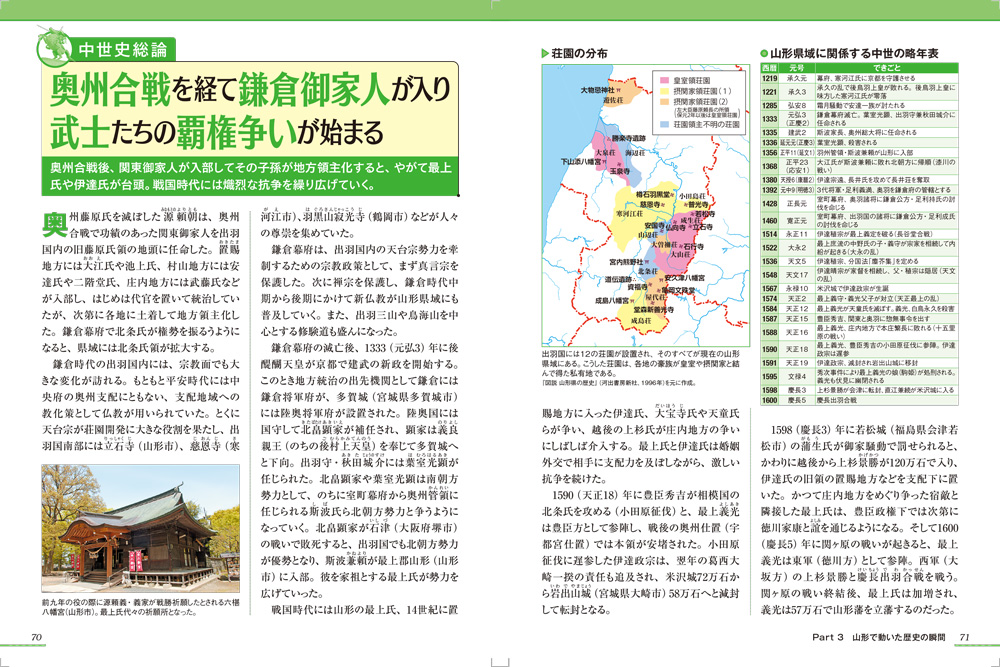
Task: Select the 1219 year cell
Action: [770, 78]
